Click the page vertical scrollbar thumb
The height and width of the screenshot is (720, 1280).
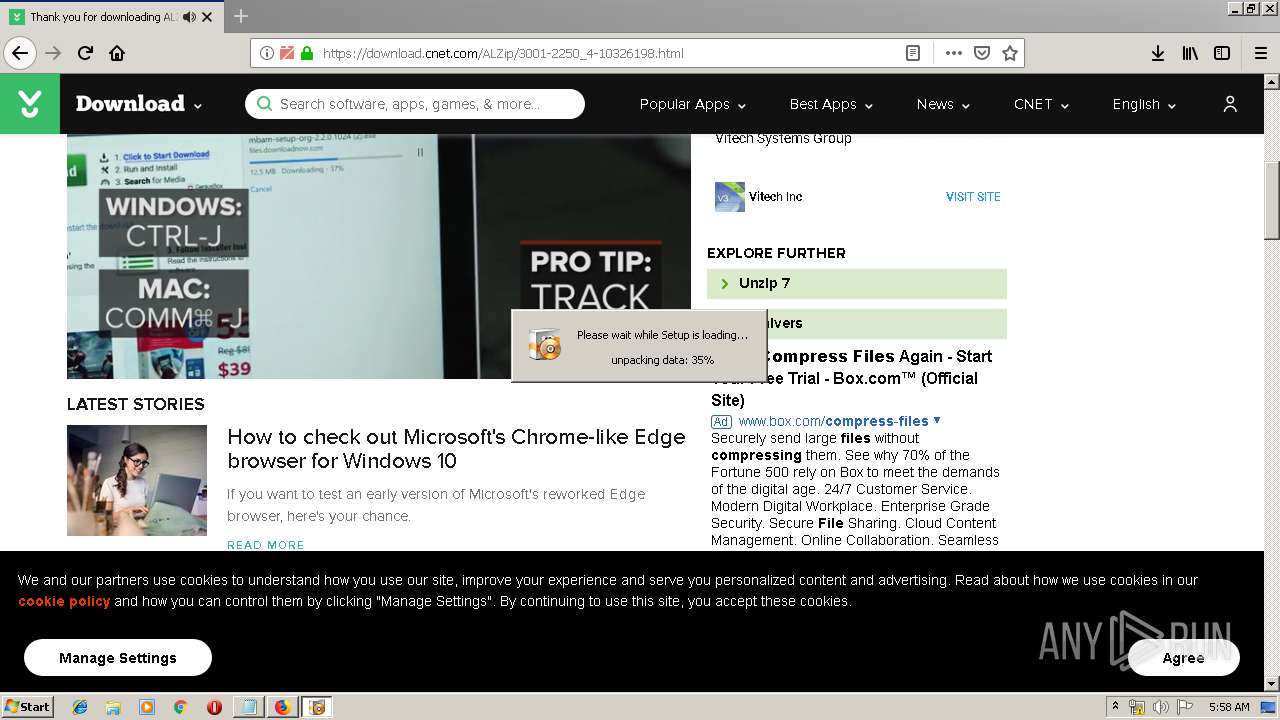tap(1271, 200)
